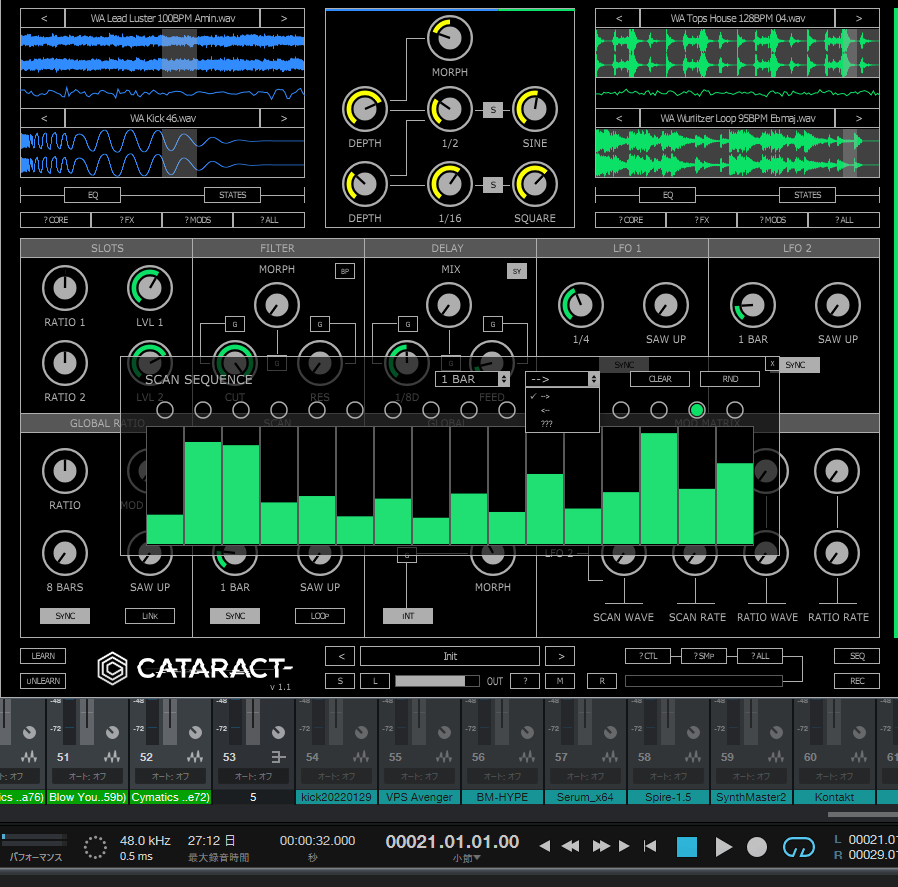Toggle SYNC under the 1 BAR scan knob

(x=235, y=616)
